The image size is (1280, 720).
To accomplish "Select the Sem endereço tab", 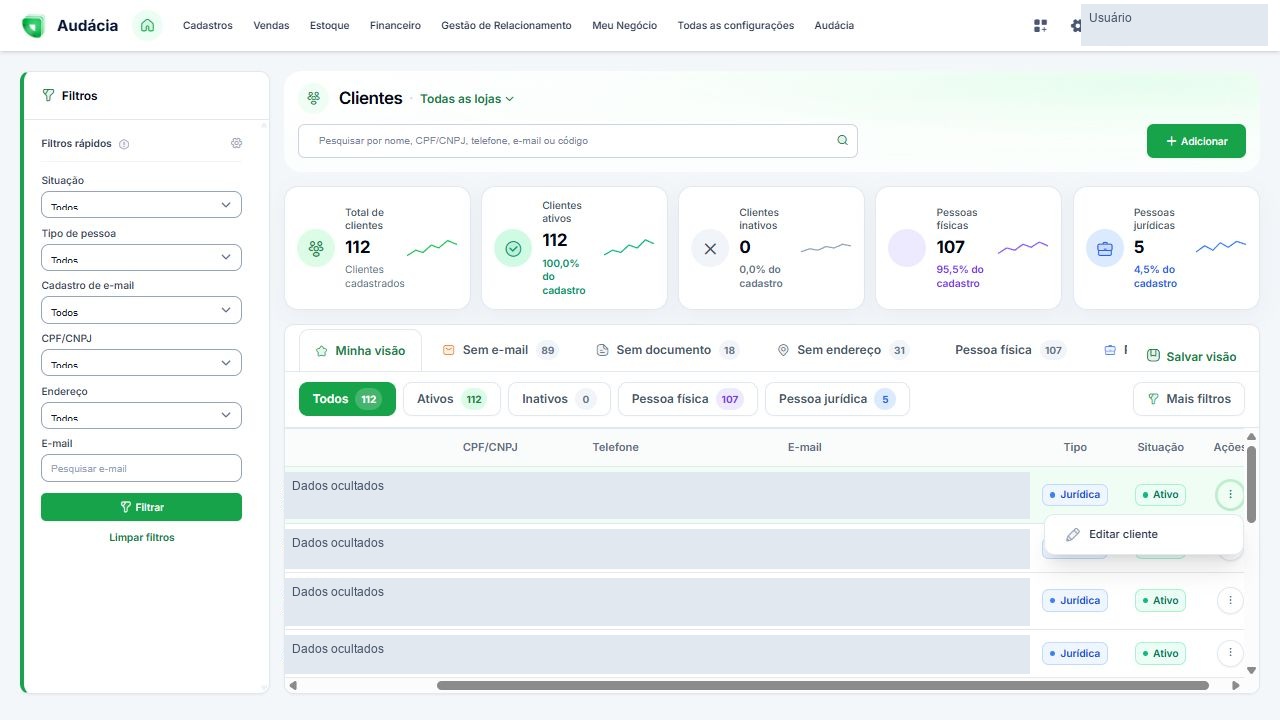I will (x=843, y=350).
